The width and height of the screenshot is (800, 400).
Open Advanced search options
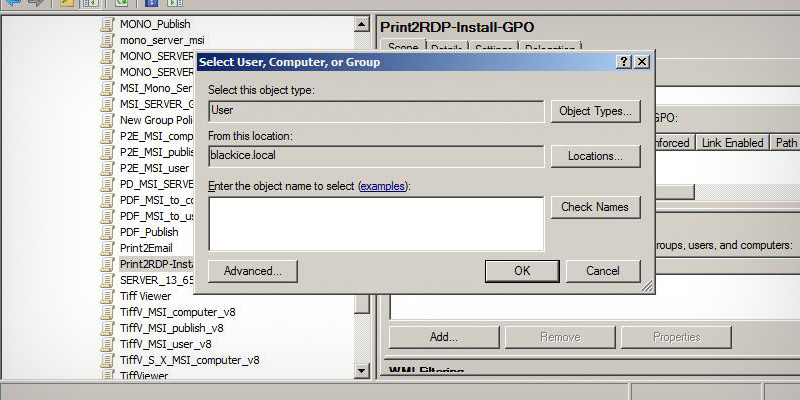252,270
